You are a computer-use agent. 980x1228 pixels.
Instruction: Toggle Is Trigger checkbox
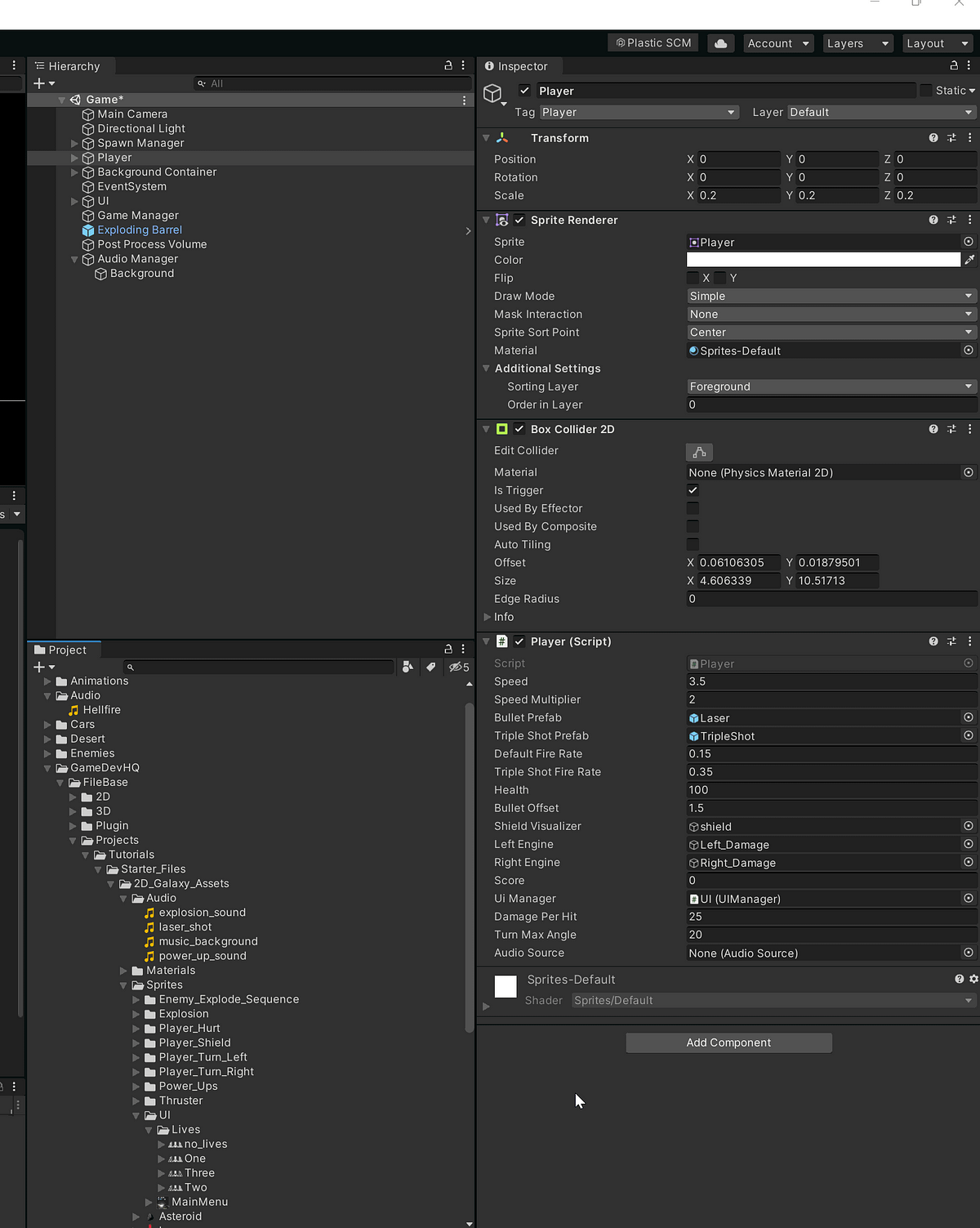tap(693, 490)
